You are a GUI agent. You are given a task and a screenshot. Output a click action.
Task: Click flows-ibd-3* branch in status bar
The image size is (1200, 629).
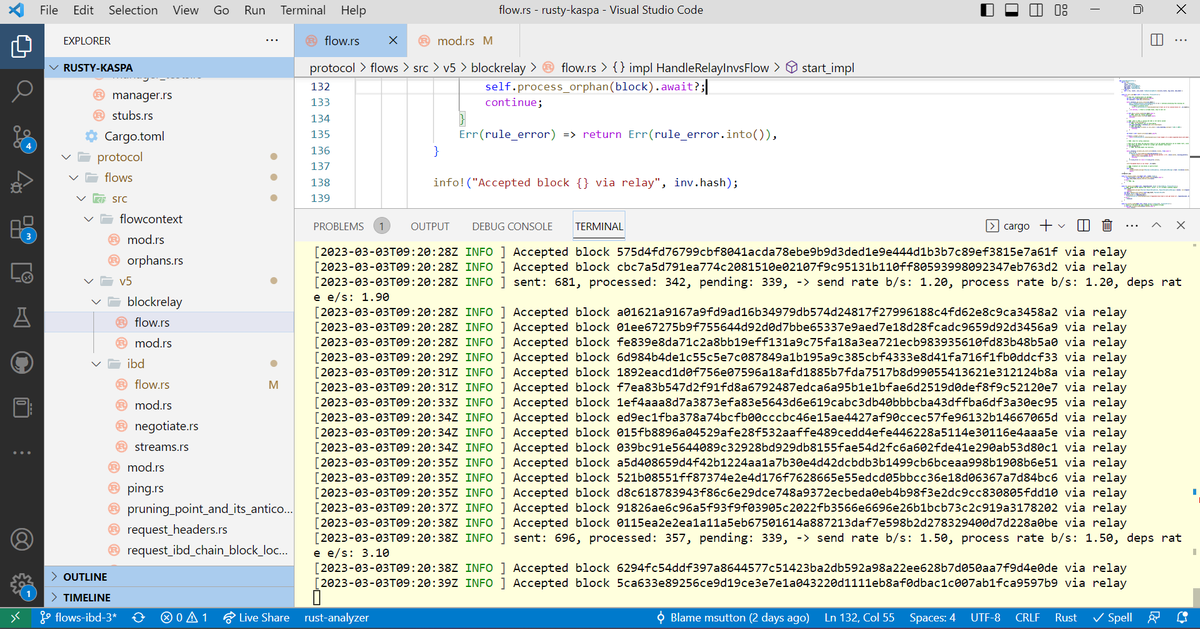78,617
